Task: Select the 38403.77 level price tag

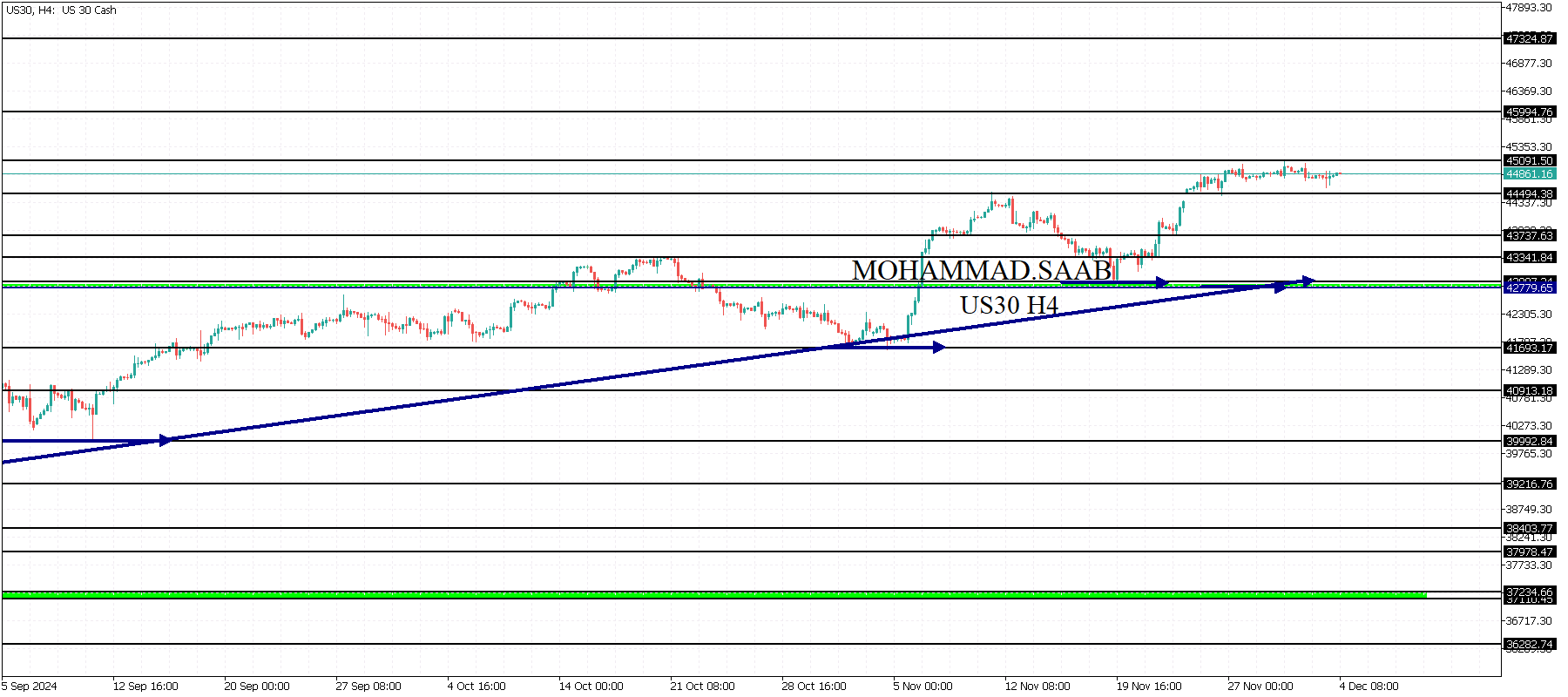Action: pos(1530,528)
